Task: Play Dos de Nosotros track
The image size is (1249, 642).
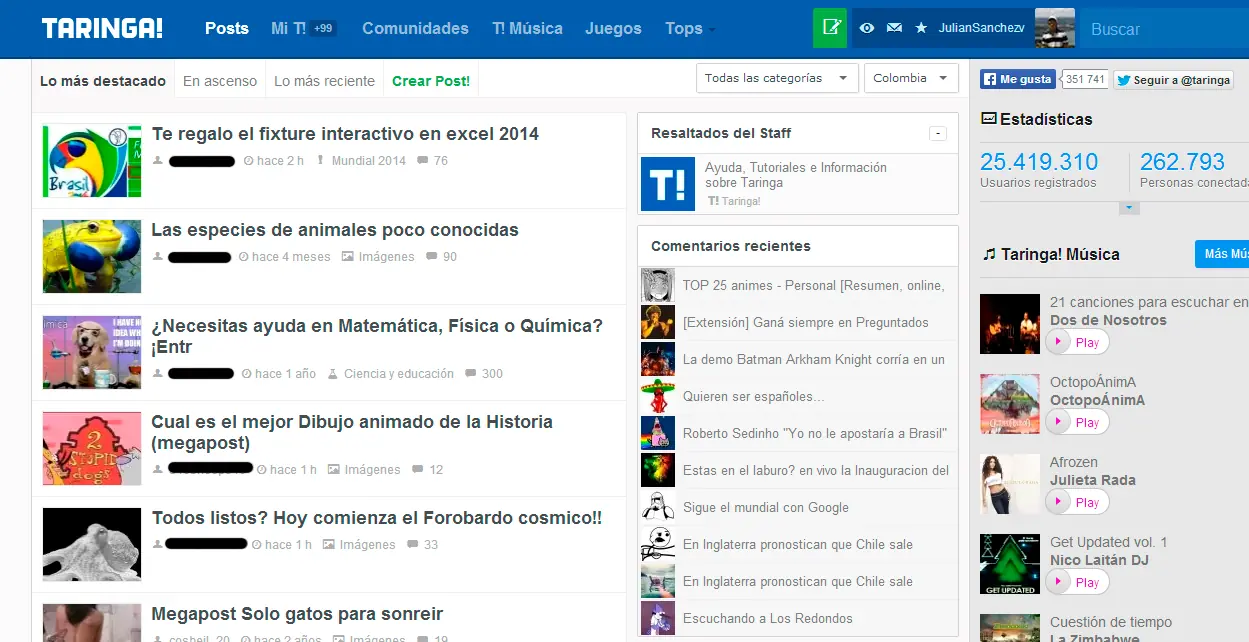Action: pyautogui.click(x=1077, y=342)
